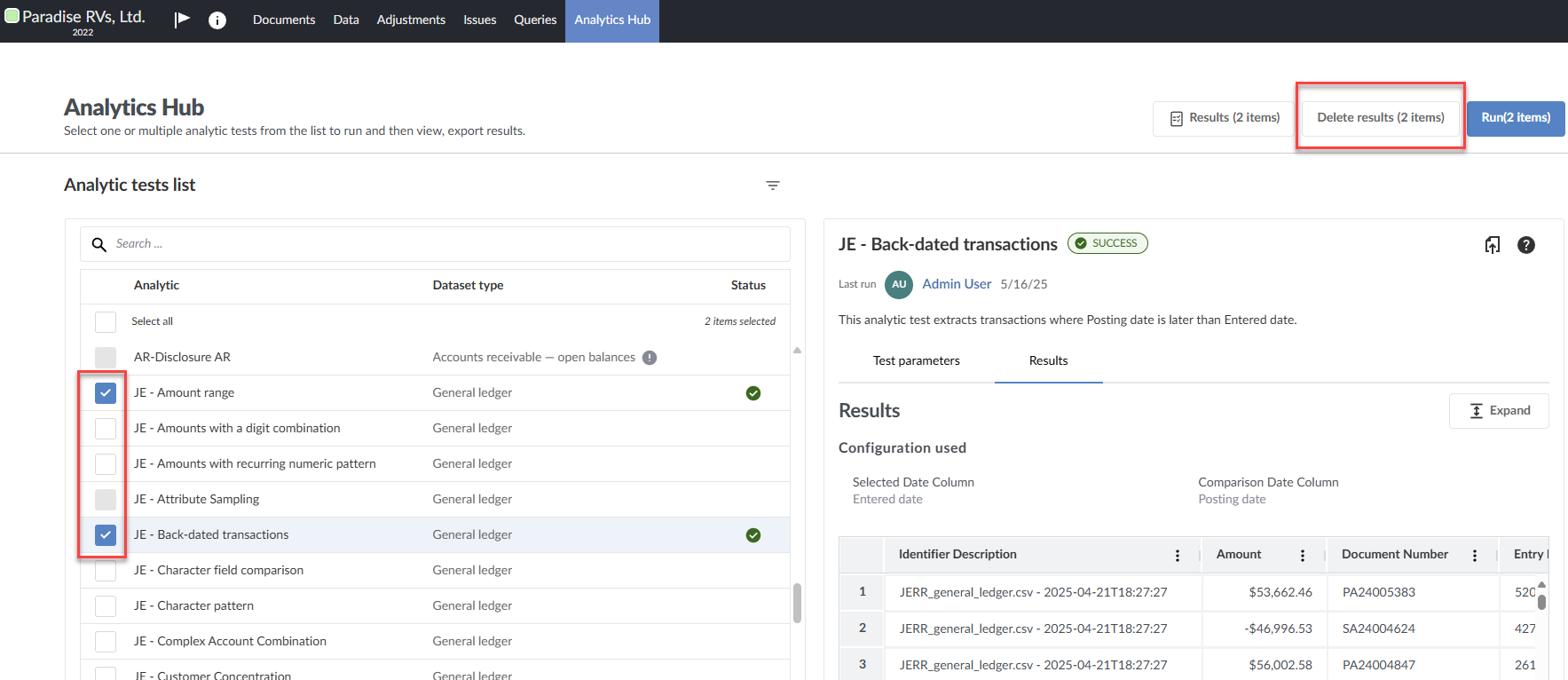Toggle the Select all checkbox

pos(106,321)
